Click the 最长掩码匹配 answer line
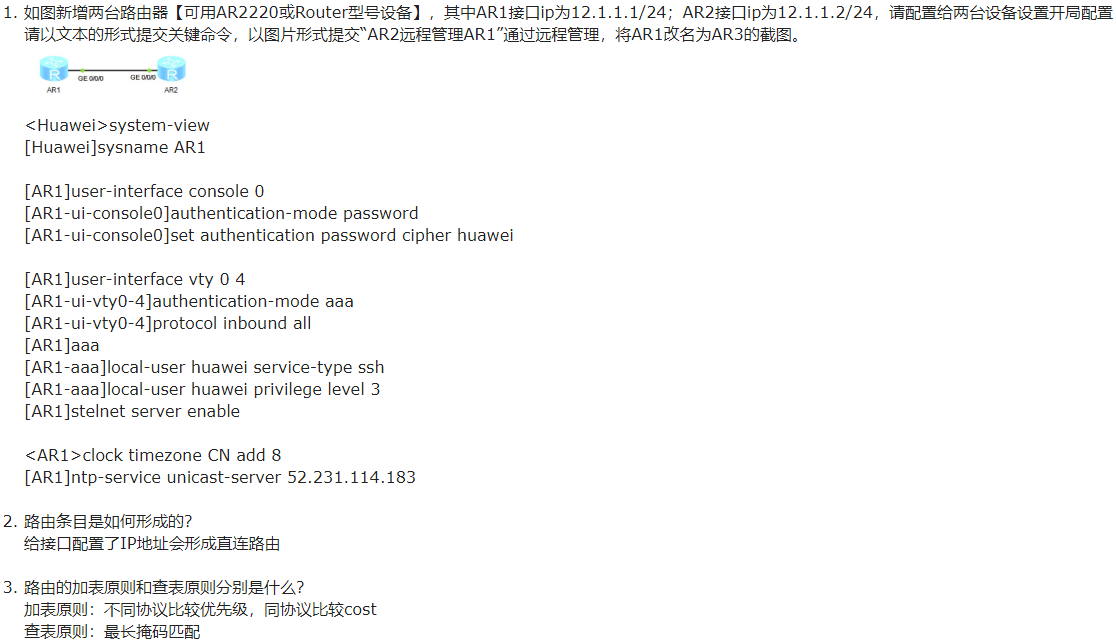The width and height of the screenshot is (1116, 643). (112, 632)
